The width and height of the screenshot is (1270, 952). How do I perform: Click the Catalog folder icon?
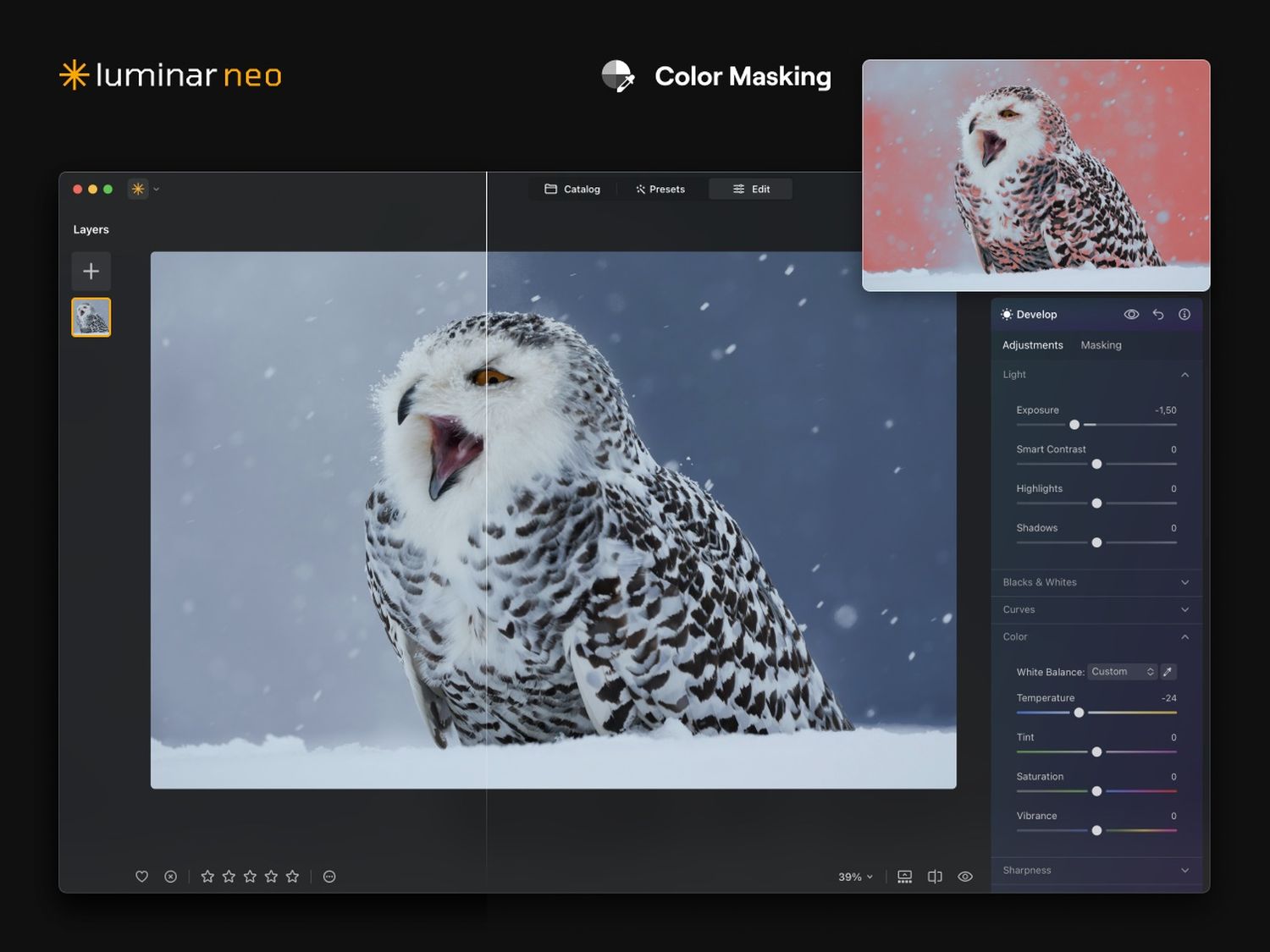pyautogui.click(x=550, y=189)
